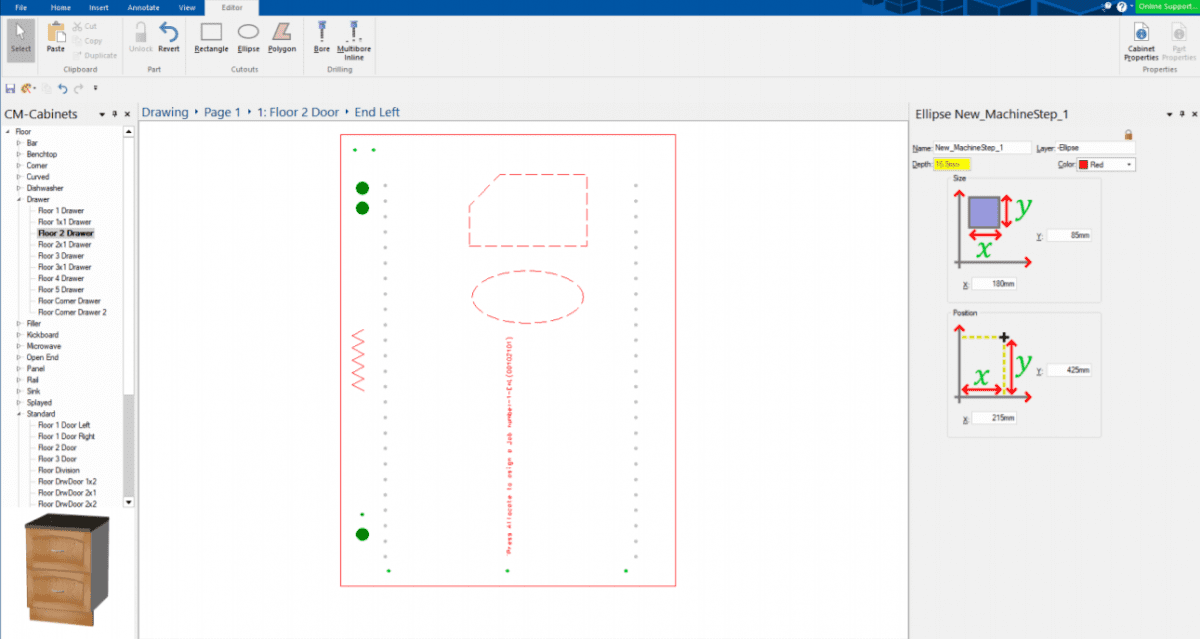Select Floor Corner Drawer 2 in tree
The image size is (1200, 639).
pyautogui.click(x=72, y=312)
